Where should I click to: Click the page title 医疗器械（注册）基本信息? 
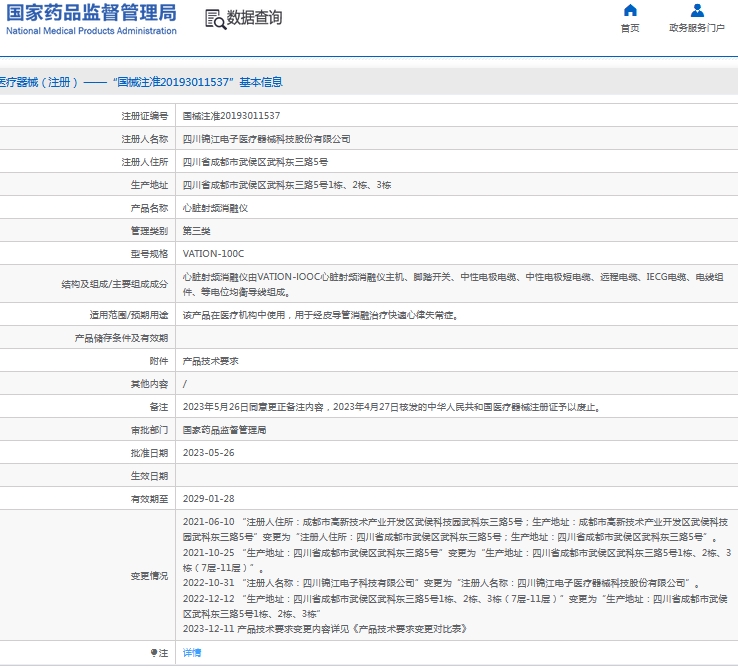point(141,82)
